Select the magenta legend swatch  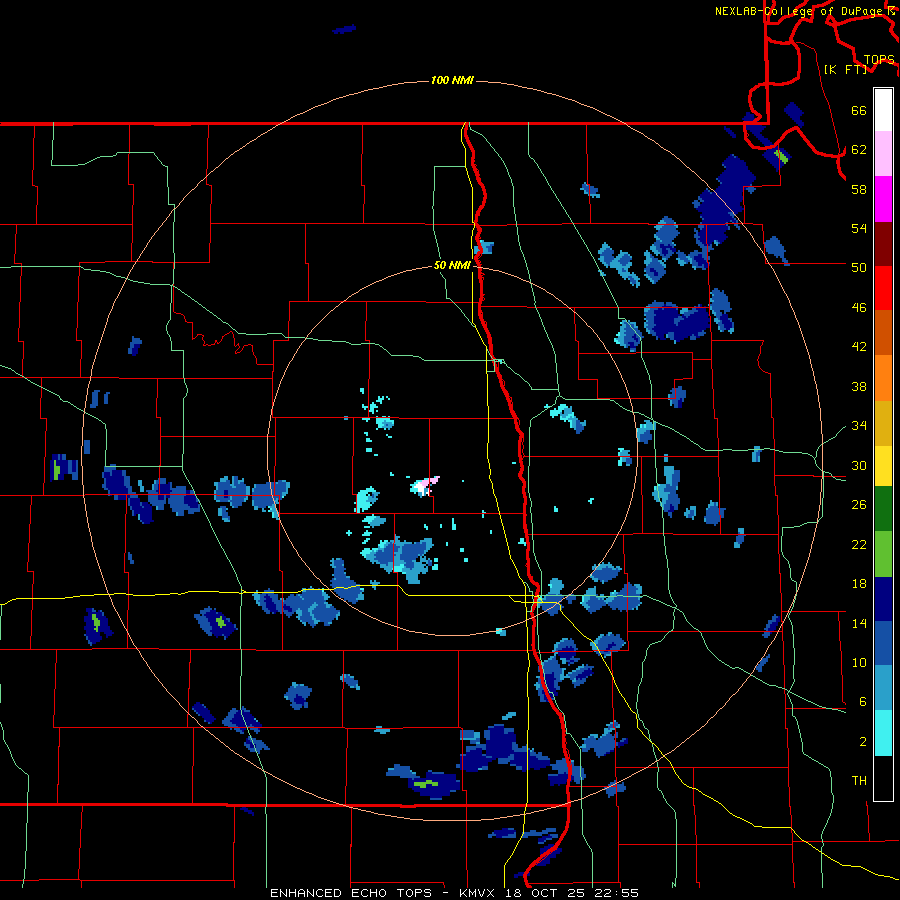pos(883,199)
